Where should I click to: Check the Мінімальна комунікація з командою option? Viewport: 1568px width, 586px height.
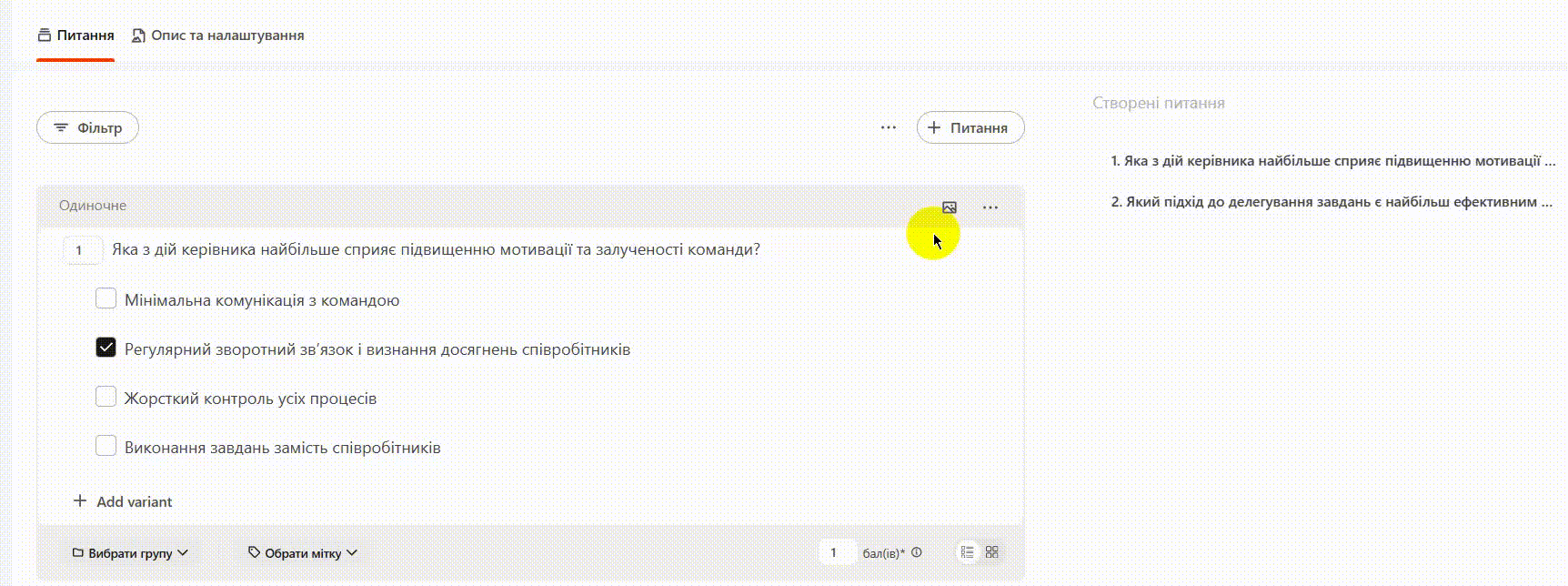pos(106,298)
